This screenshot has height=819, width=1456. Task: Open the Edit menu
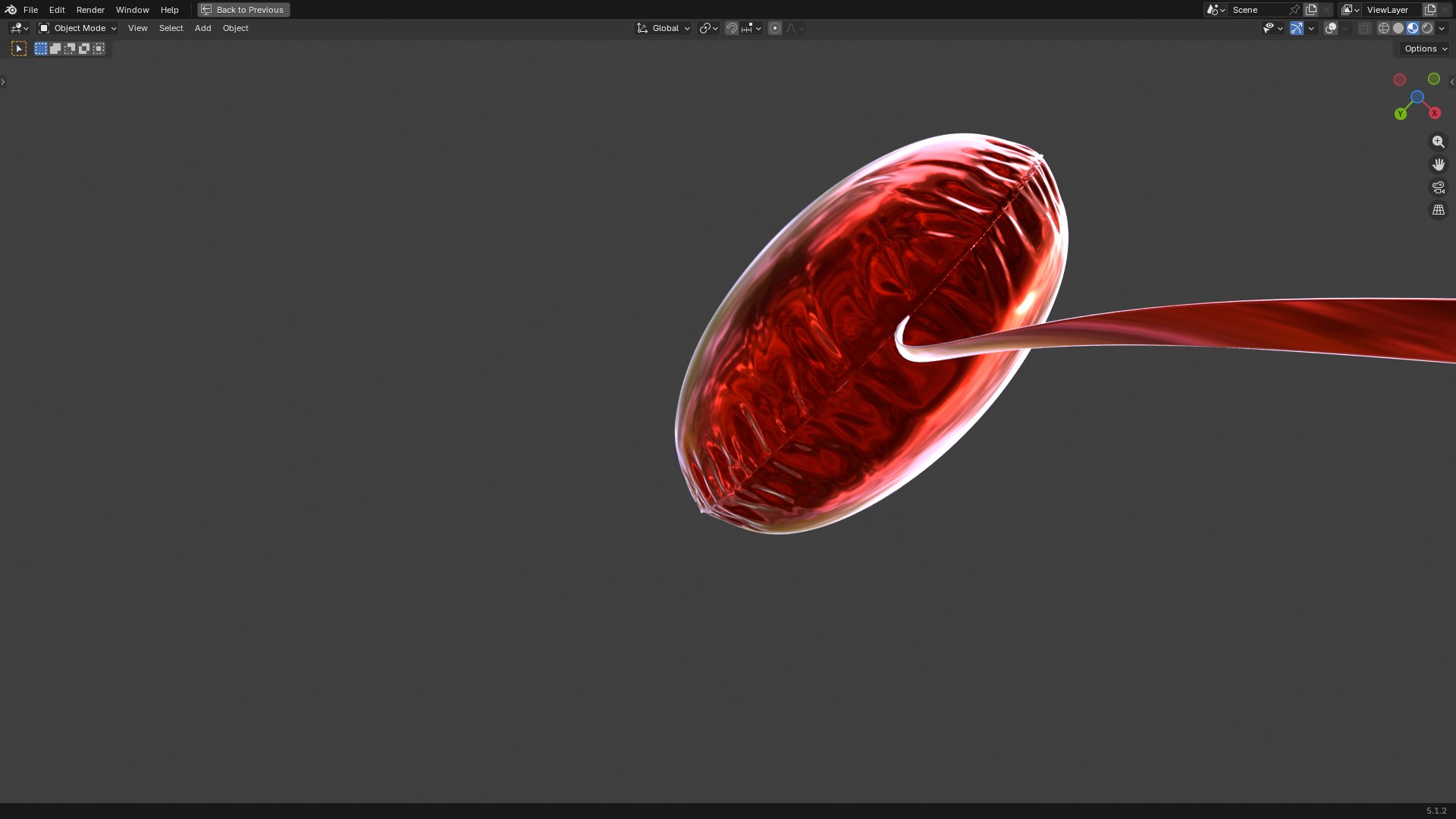pos(57,10)
